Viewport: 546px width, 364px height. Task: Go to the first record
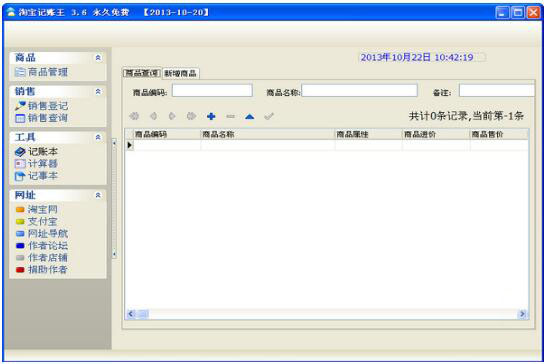pyautogui.click(x=134, y=116)
